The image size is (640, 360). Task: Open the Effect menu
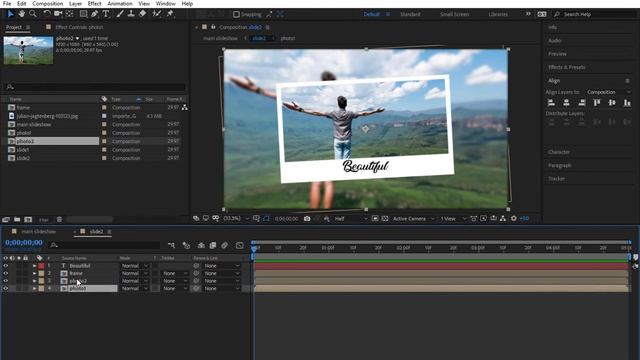[x=94, y=4]
